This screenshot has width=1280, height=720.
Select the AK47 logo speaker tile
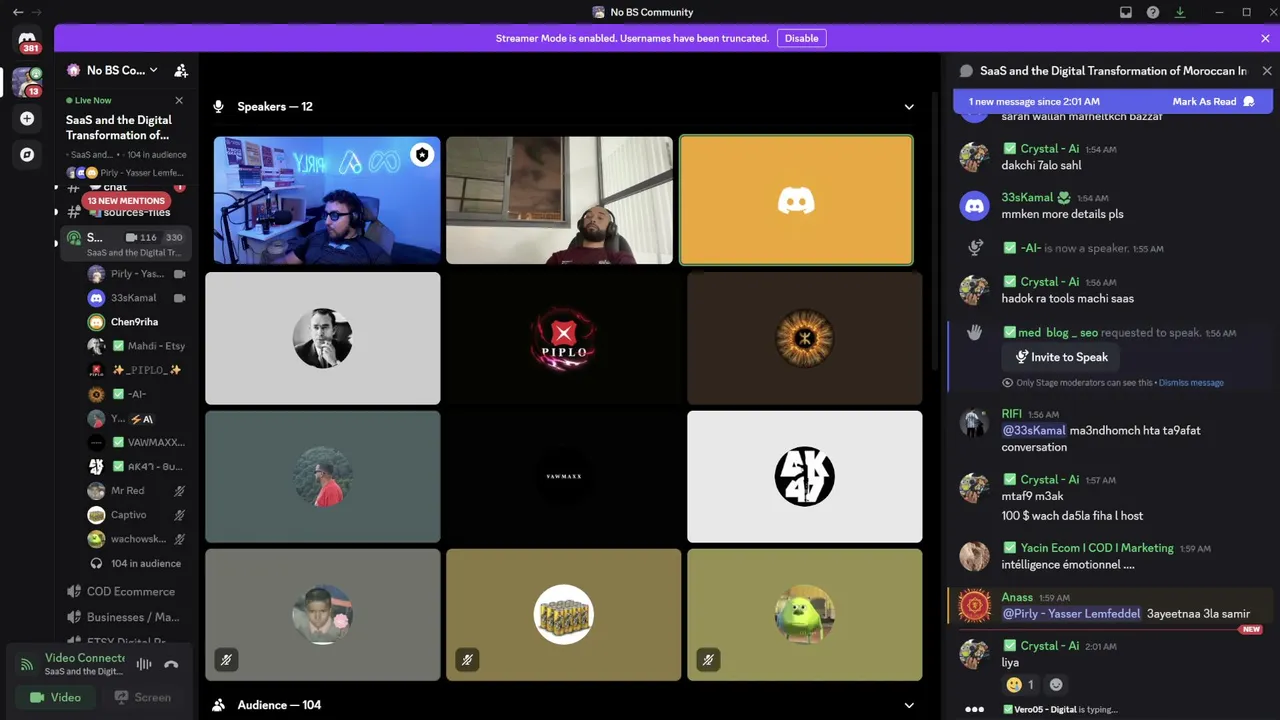(x=805, y=476)
